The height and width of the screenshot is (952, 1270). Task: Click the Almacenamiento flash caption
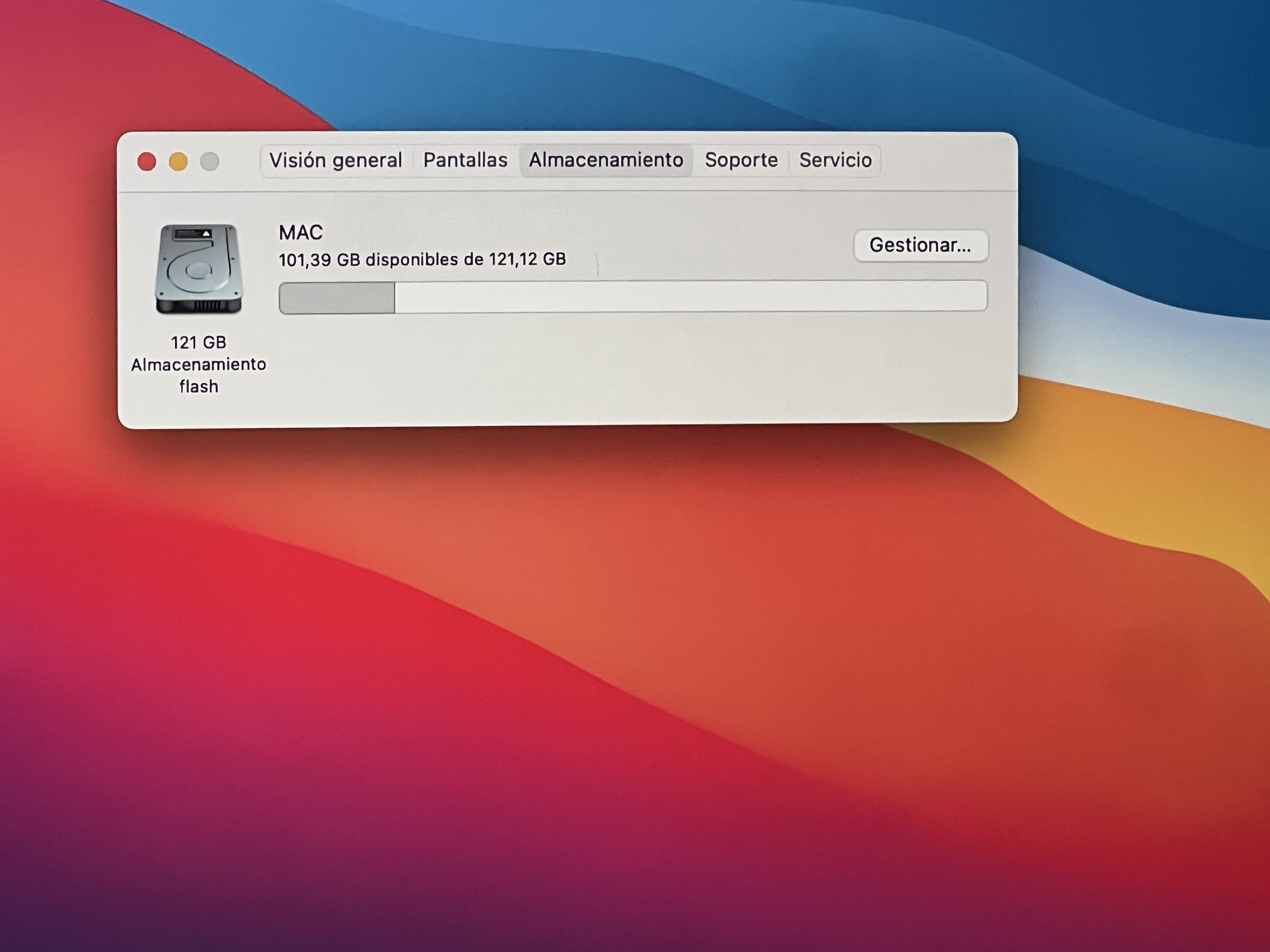pyautogui.click(x=198, y=375)
